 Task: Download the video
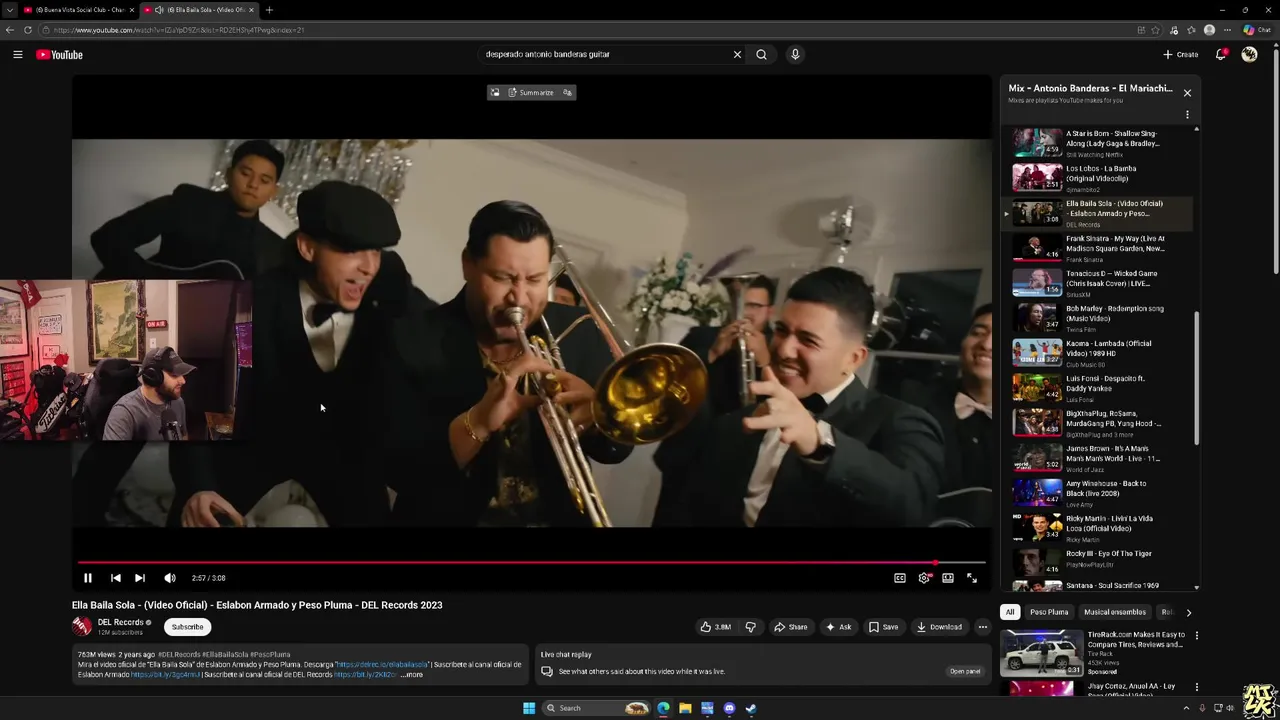[939, 627]
